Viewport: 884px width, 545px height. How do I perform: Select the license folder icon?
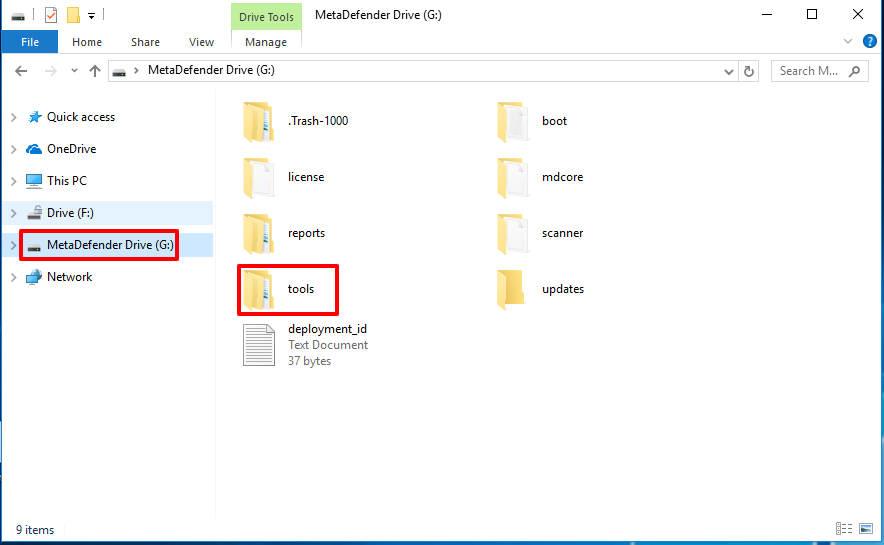(258, 178)
